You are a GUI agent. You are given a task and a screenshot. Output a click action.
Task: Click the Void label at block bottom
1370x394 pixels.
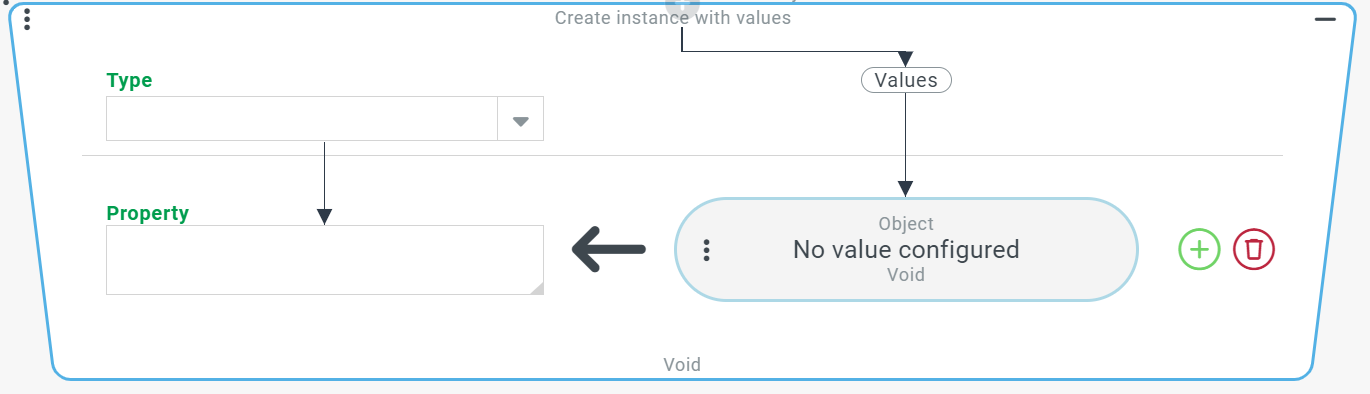click(x=682, y=365)
